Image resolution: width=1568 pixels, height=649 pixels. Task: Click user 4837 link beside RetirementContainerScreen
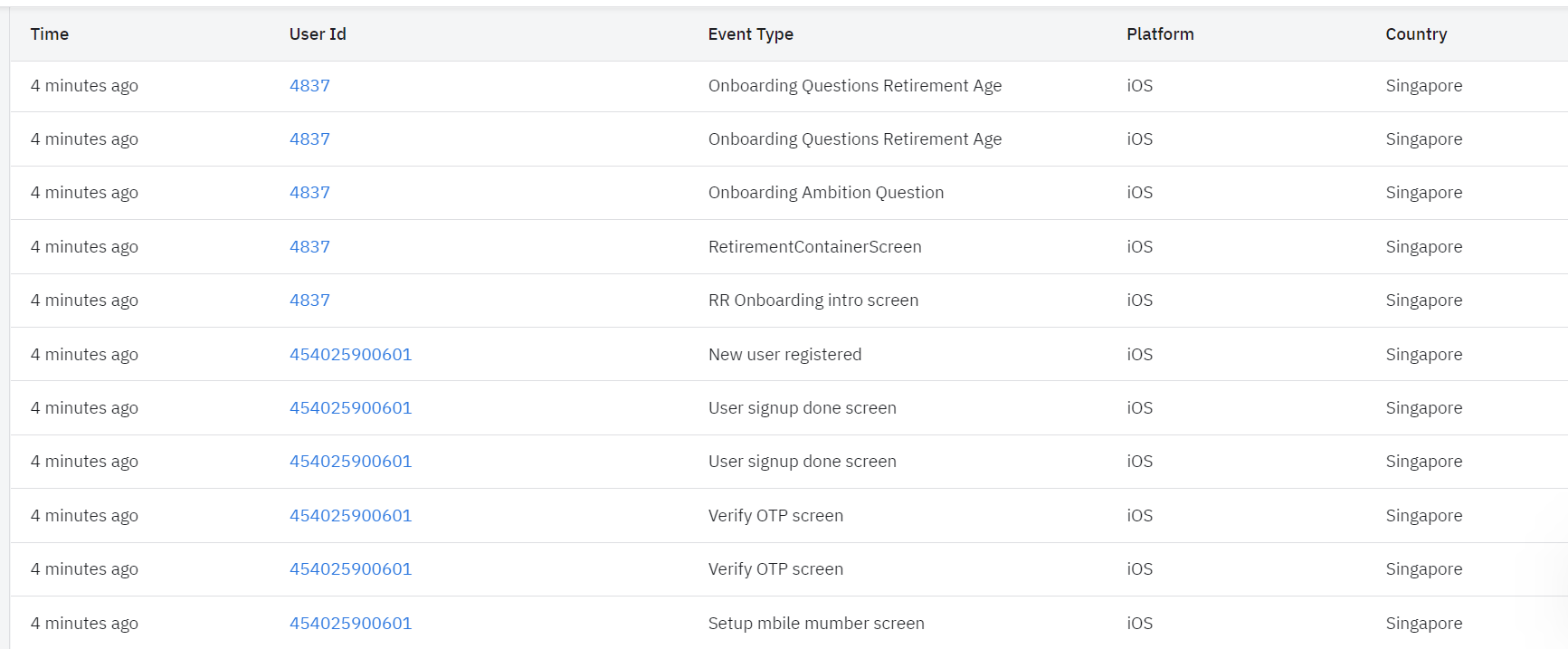point(309,247)
